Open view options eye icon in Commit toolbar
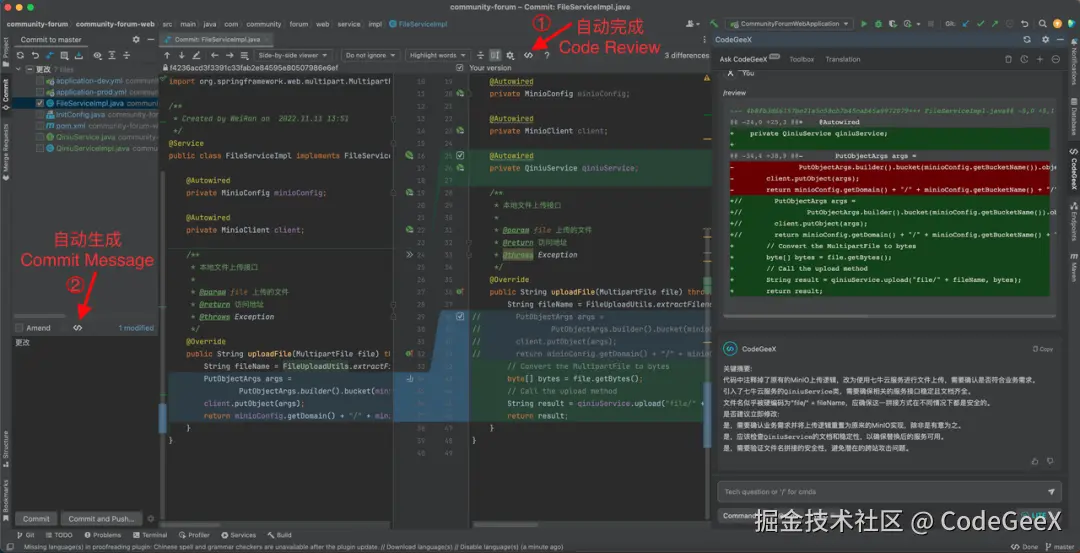Screen dimensions: 1080x553 [x=98, y=55]
